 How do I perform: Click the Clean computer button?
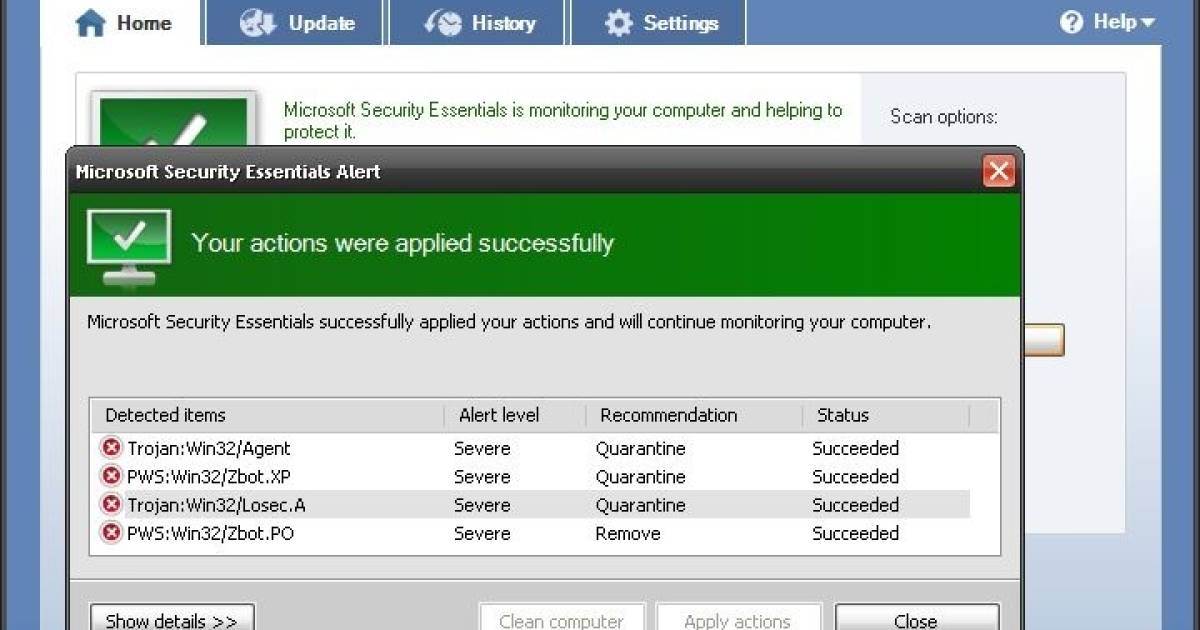[x=561, y=618]
